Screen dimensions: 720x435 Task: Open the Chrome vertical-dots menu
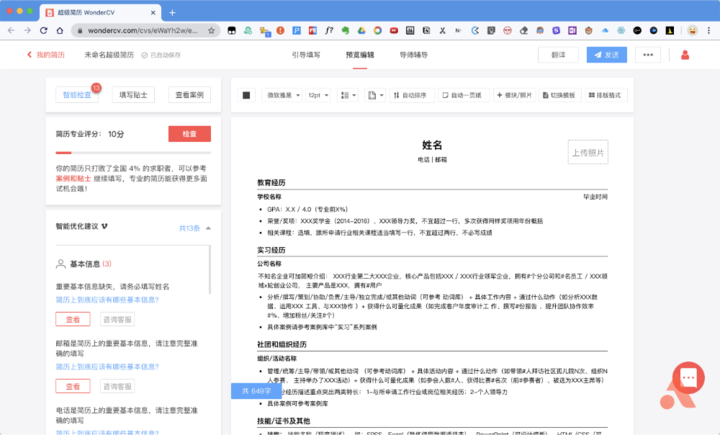[x=709, y=30]
